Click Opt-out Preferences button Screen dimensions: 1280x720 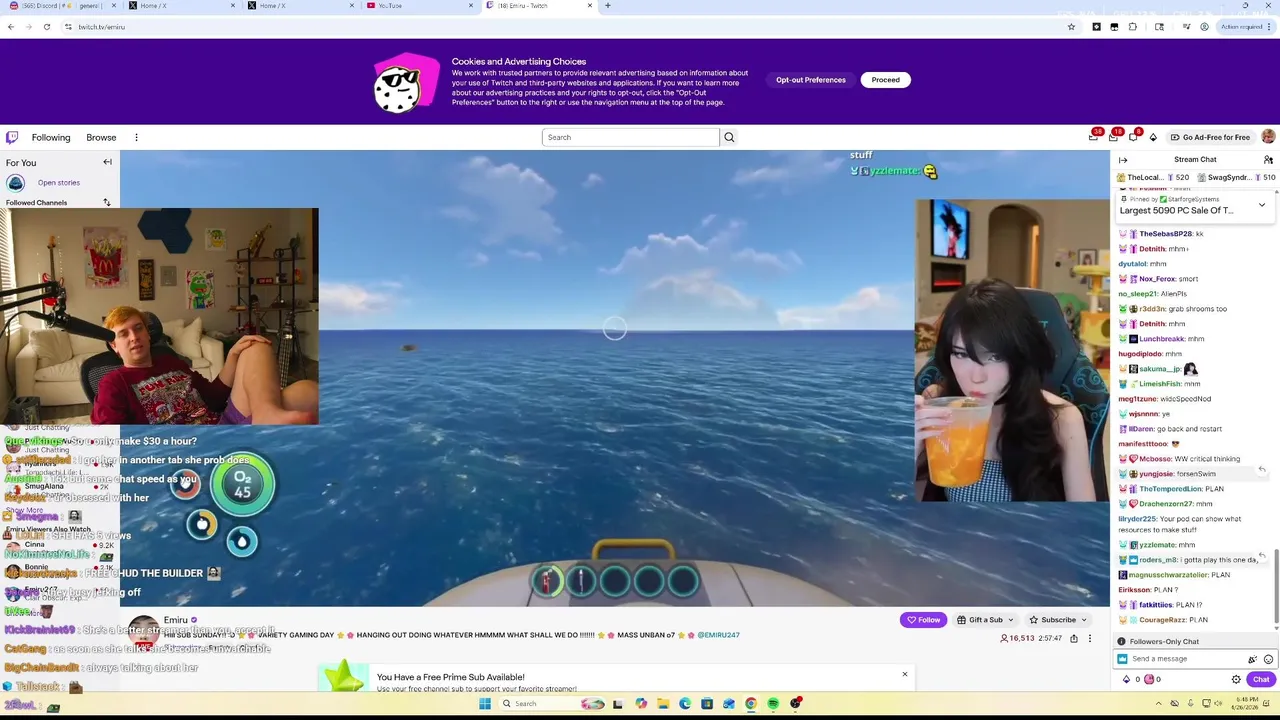811,80
